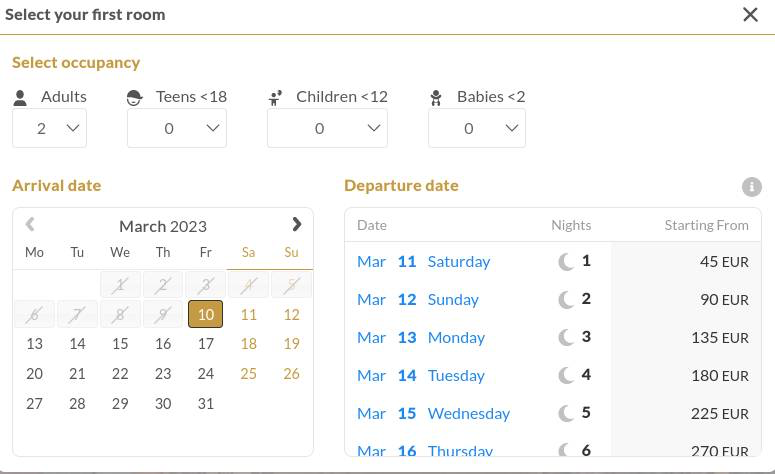
Task: Click the Teens face icon
Action: pos(135,98)
